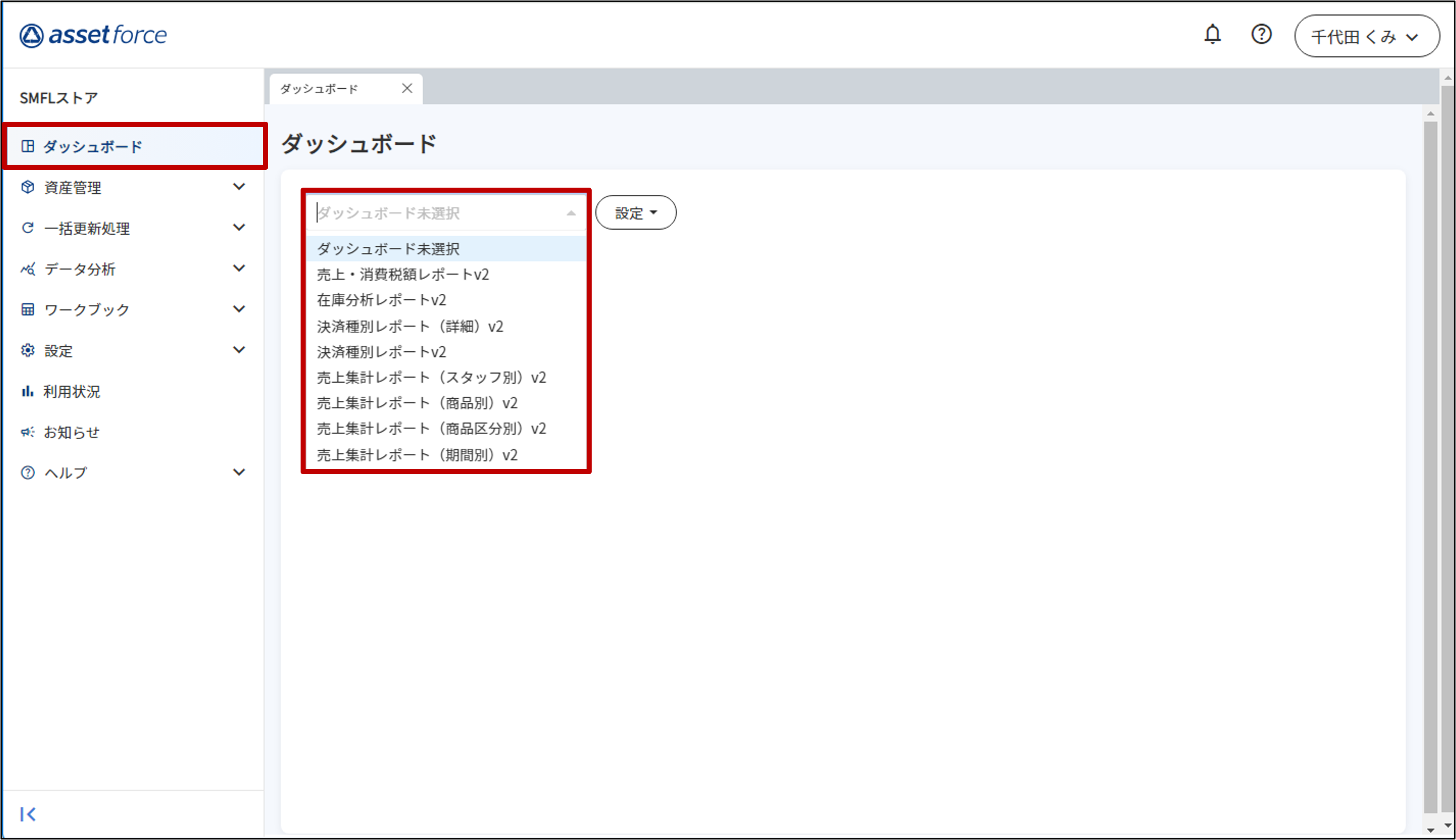Open the help question mark icon in header
This screenshot has width=1456, height=840.
click(1261, 35)
